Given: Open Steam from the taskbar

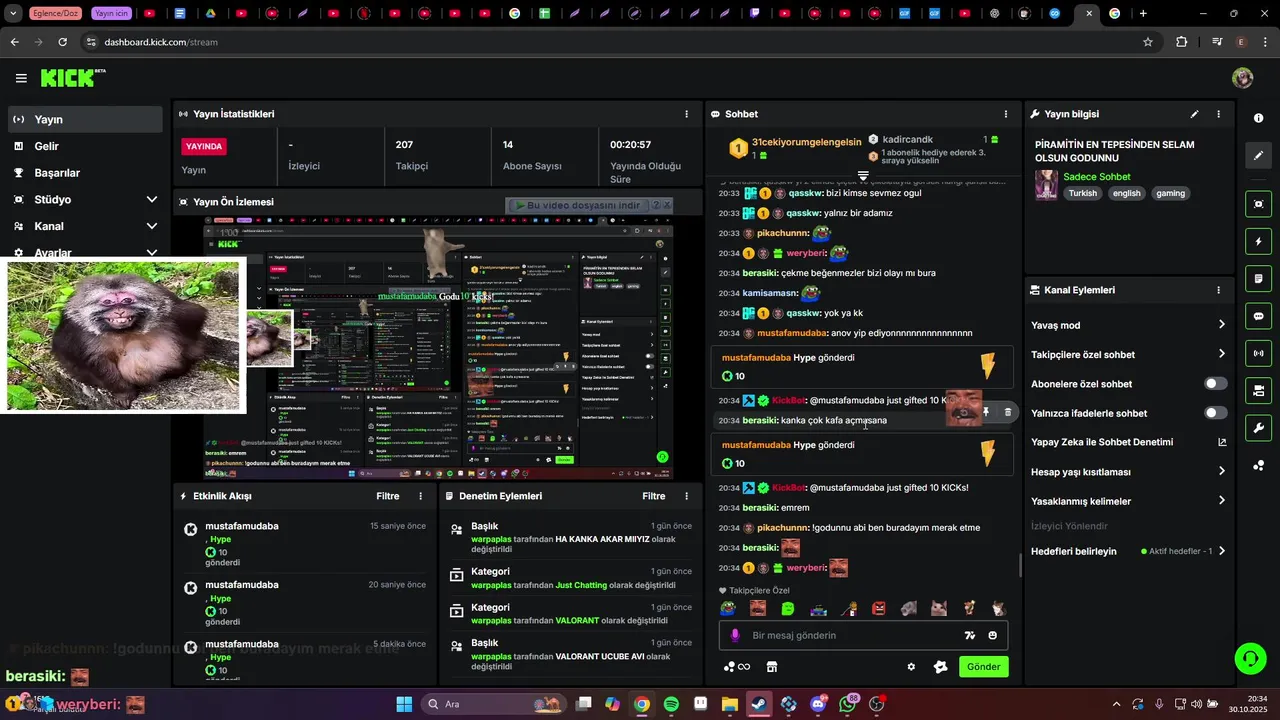Looking at the screenshot, I should (x=759, y=704).
